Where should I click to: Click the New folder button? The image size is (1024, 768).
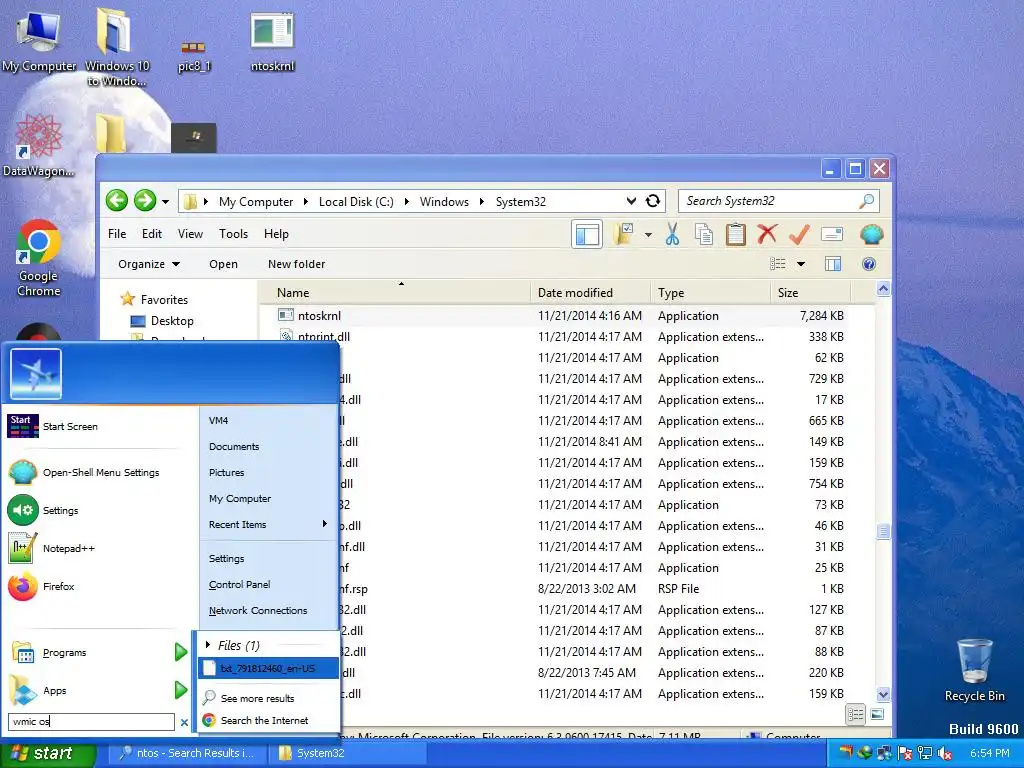pyautogui.click(x=296, y=264)
